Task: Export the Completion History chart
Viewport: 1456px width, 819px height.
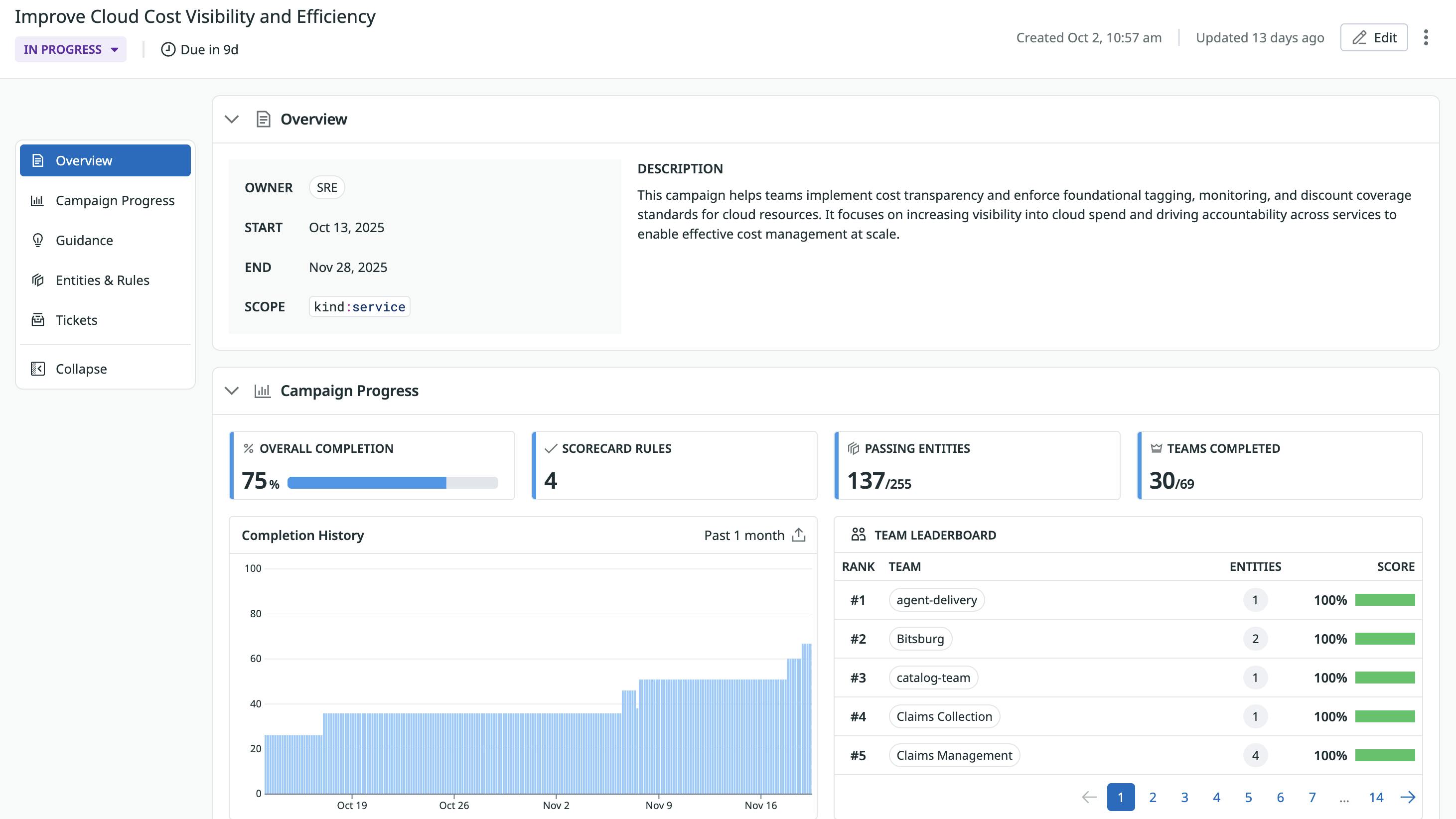Action: pos(798,535)
